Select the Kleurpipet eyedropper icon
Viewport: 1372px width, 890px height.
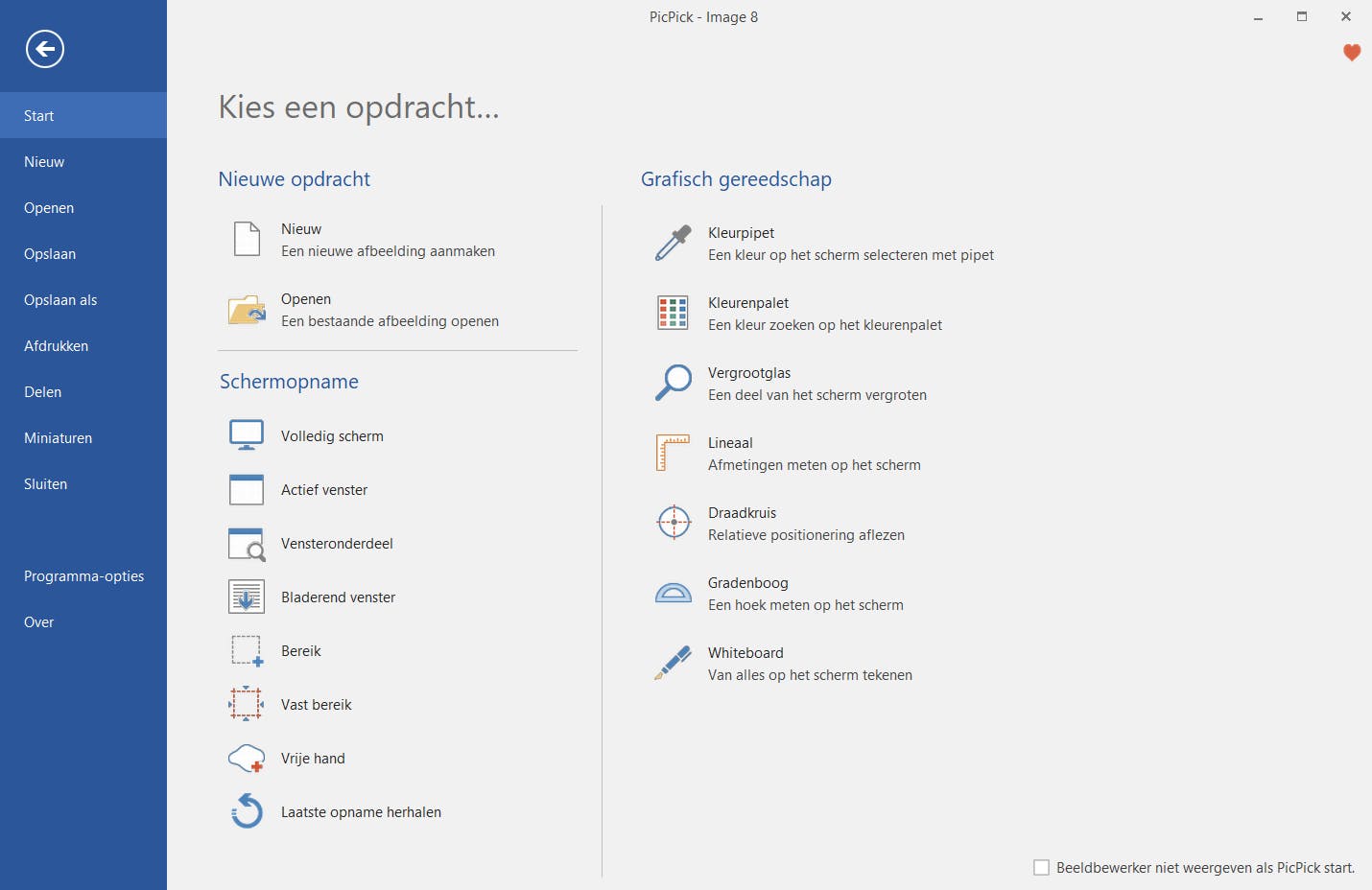(x=674, y=243)
